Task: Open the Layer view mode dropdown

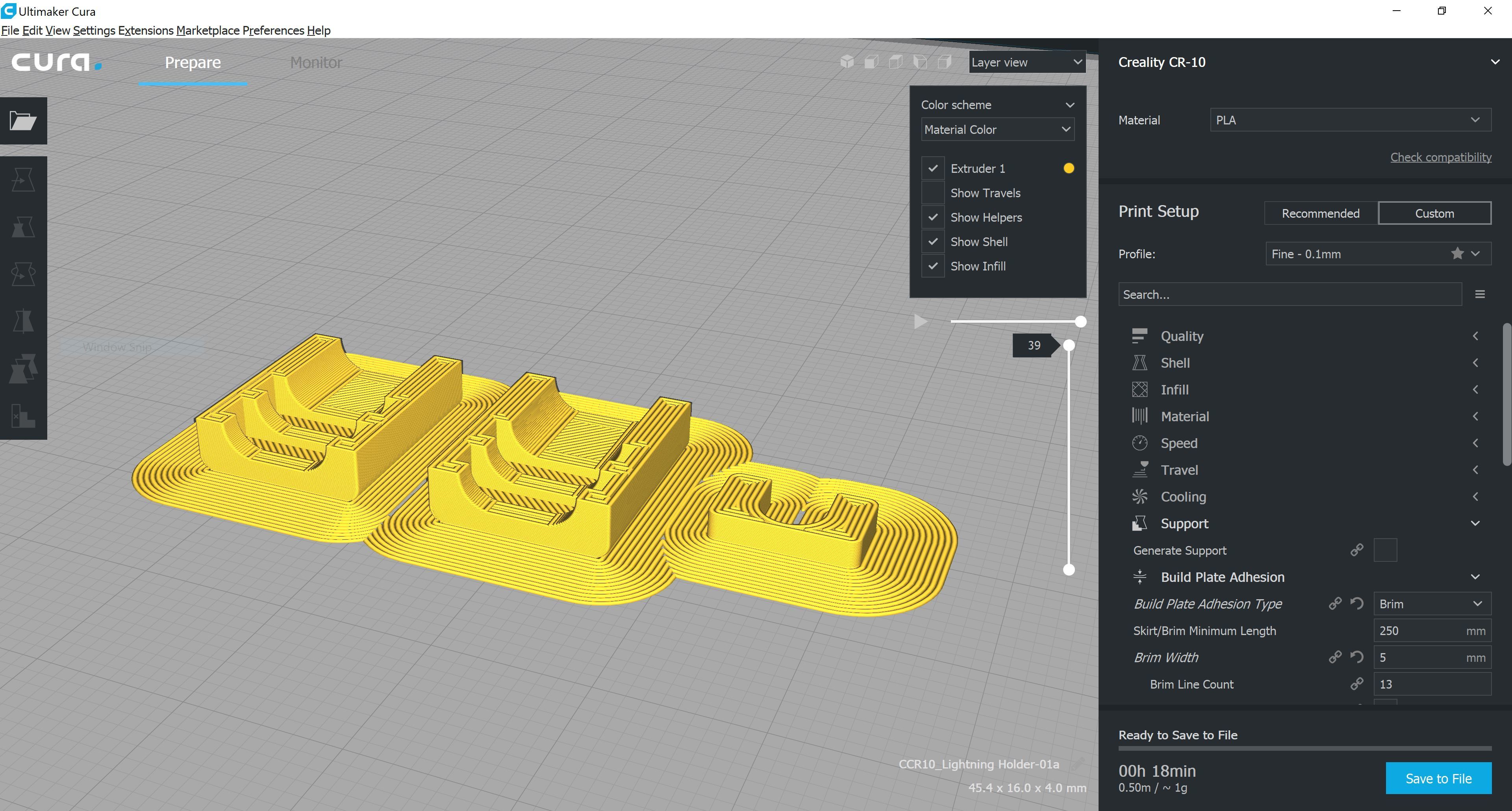Action: [x=1026, y=62]
